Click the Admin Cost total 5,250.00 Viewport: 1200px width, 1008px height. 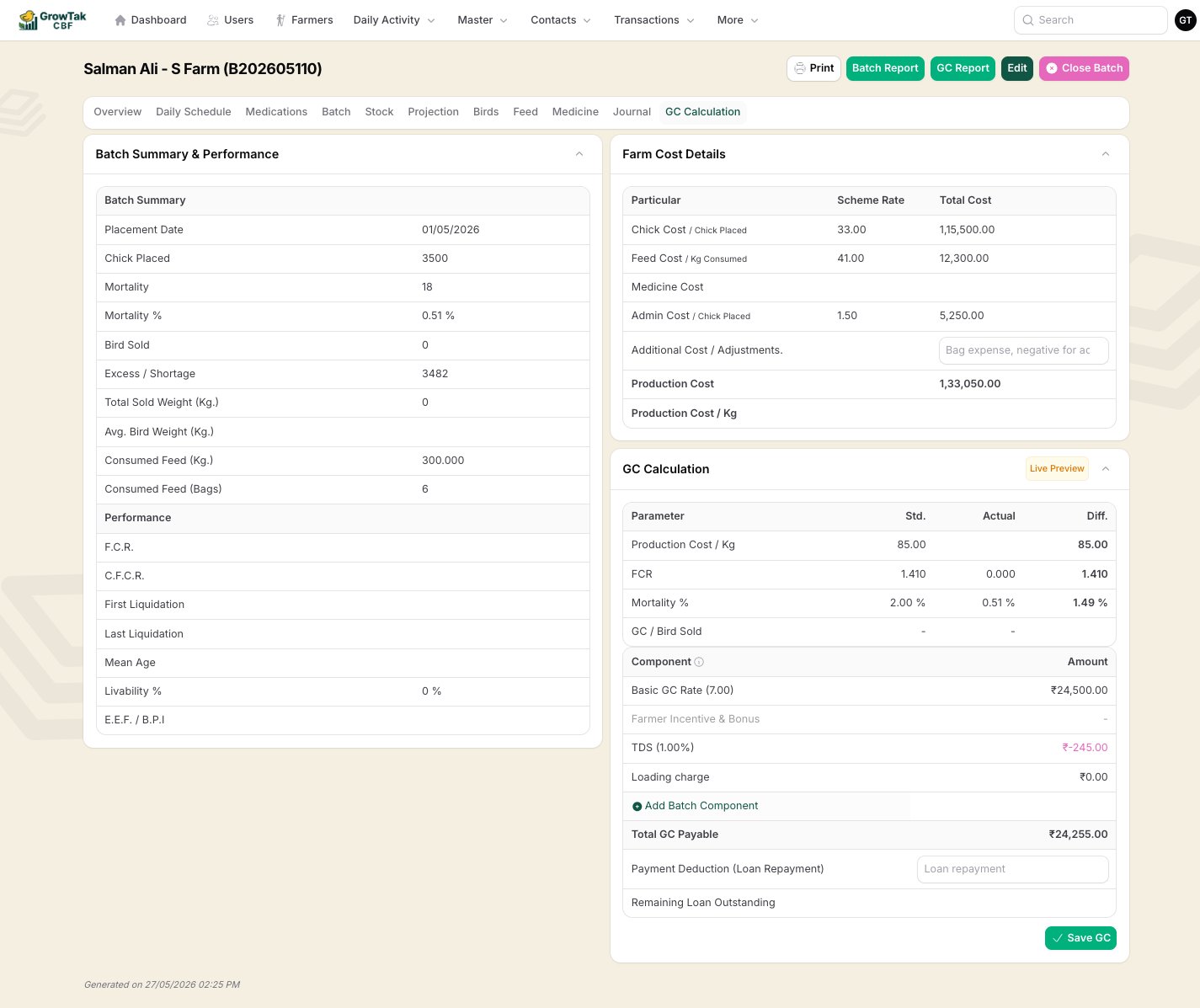962,316
